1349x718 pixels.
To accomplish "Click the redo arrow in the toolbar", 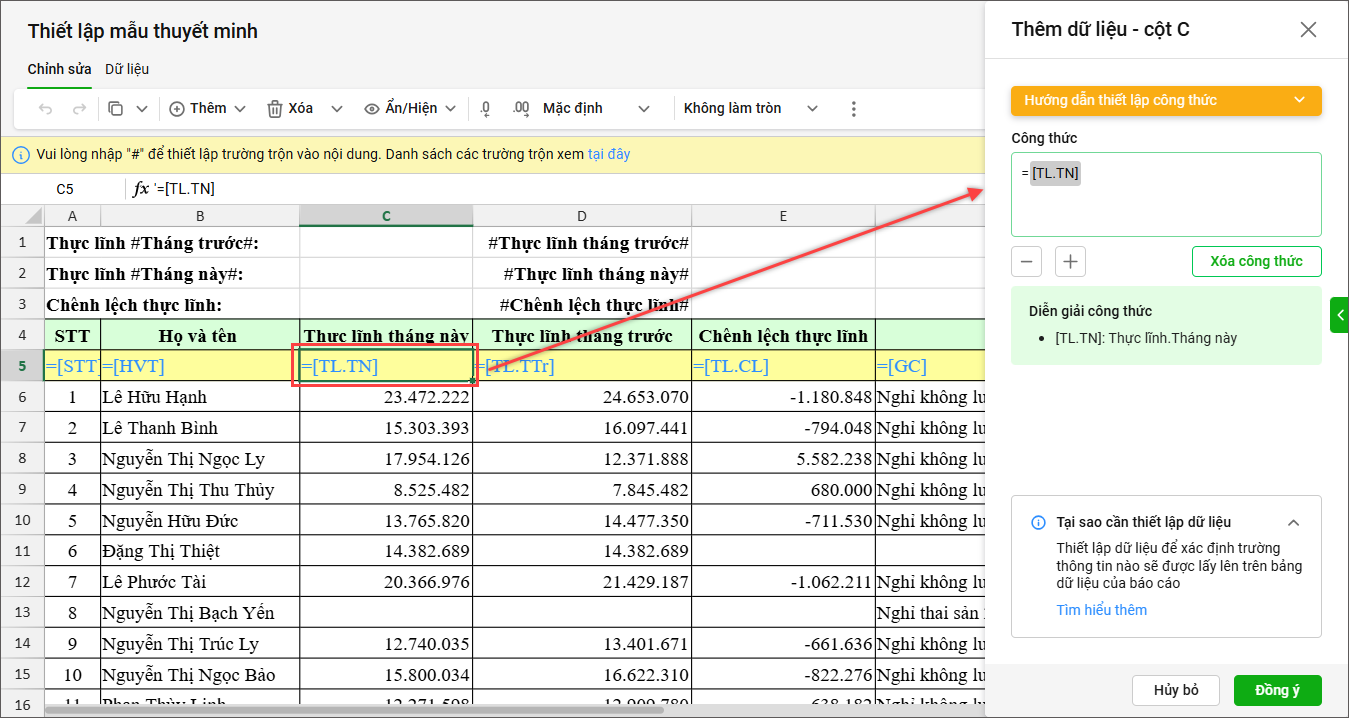I will 79,109.
